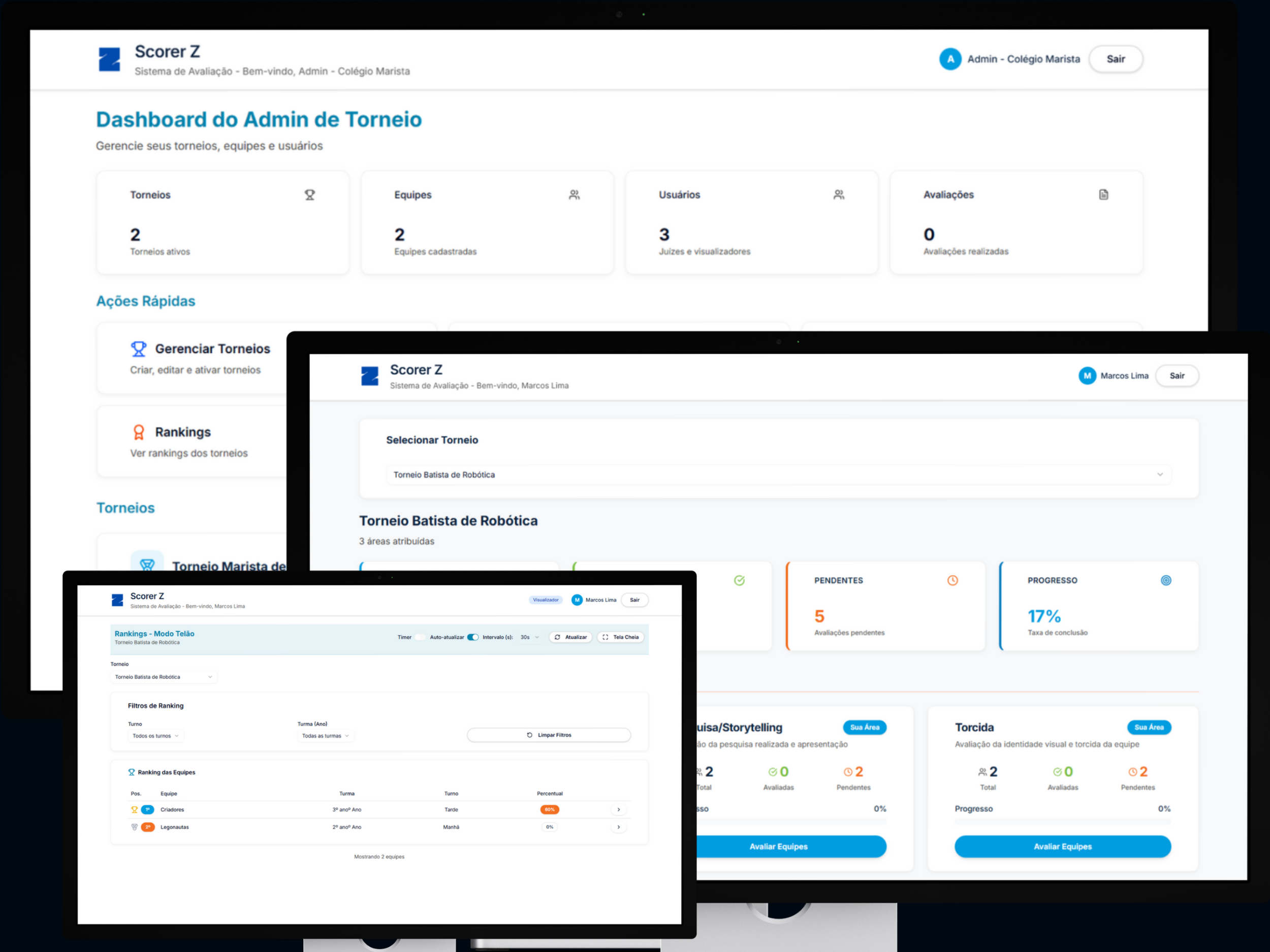Change the 30s interval dropdown

(529, 637)
